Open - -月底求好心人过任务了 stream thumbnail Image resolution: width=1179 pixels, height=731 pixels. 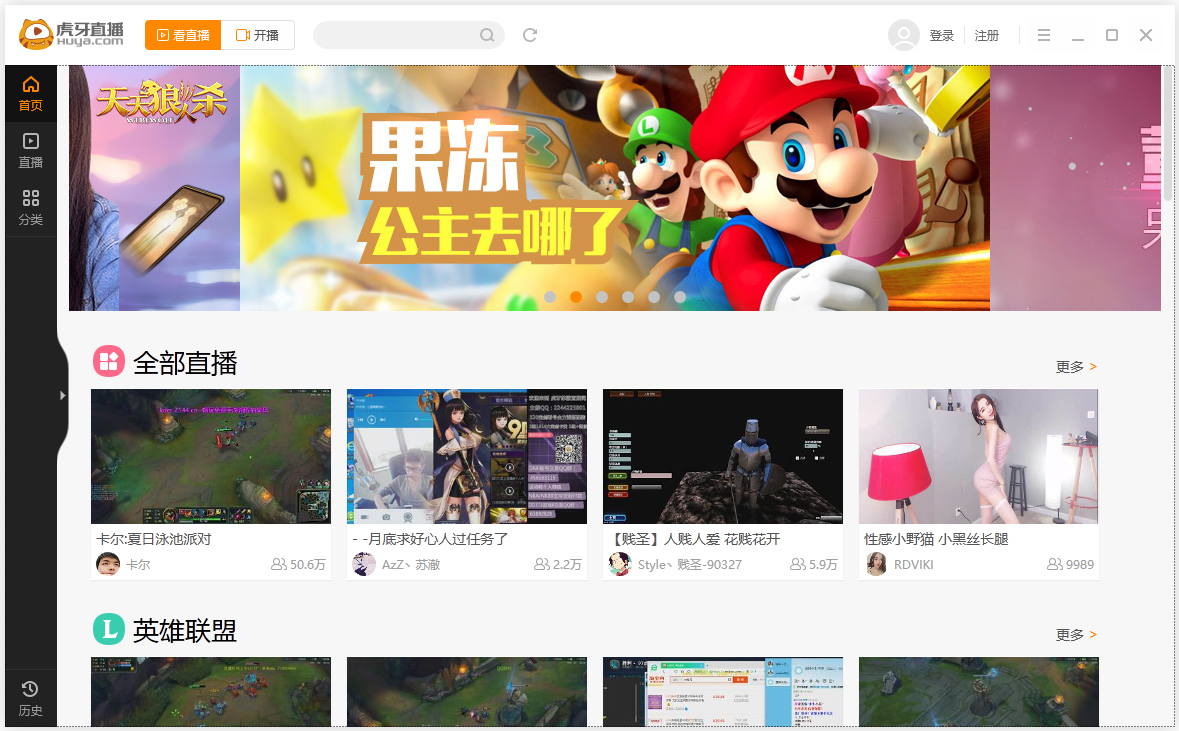[467, 456]
